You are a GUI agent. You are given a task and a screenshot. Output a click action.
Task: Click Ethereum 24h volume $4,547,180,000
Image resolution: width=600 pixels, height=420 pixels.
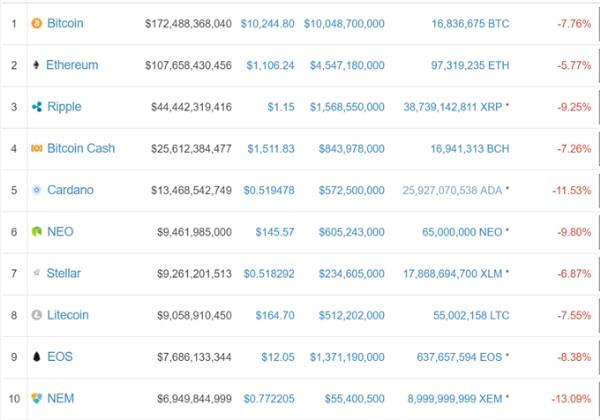pos(347,65)
